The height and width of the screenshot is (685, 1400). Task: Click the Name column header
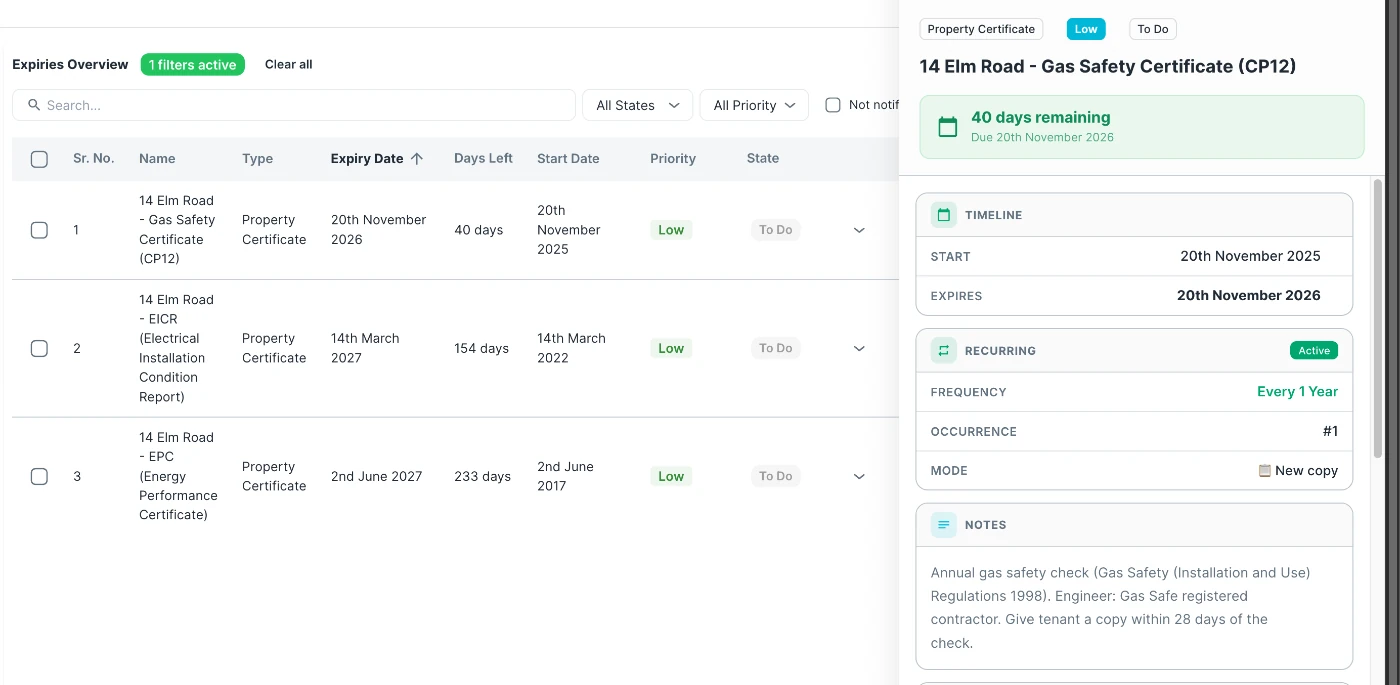click(x=157, y=159)
